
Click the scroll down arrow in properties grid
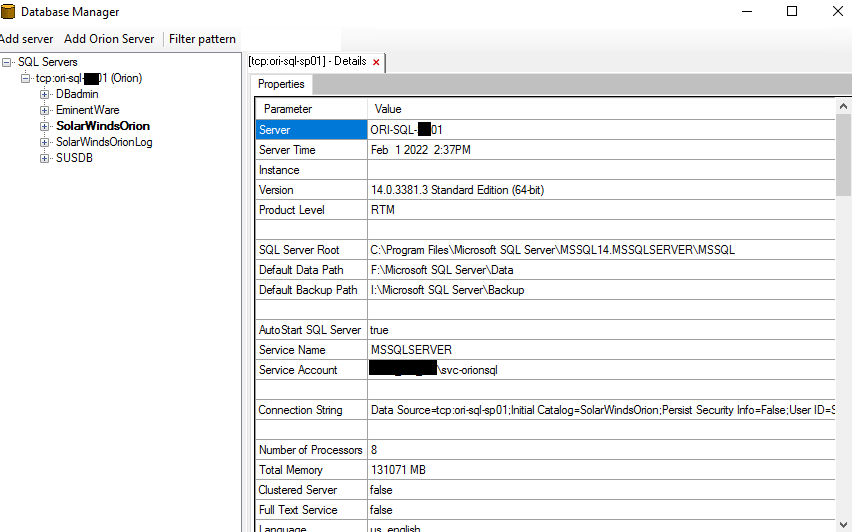coord(843,524)
